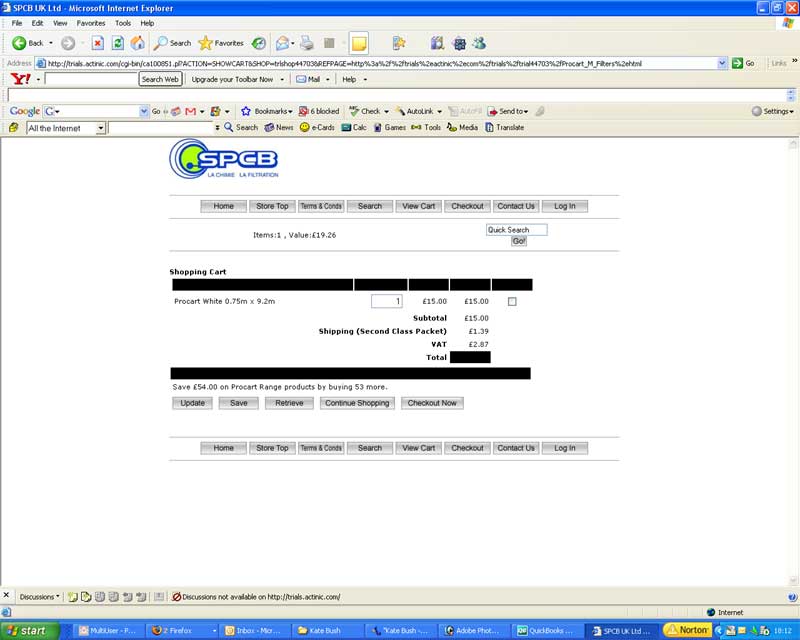Click the IE Stop button
The image size is (800, 640).
point(97,43)
